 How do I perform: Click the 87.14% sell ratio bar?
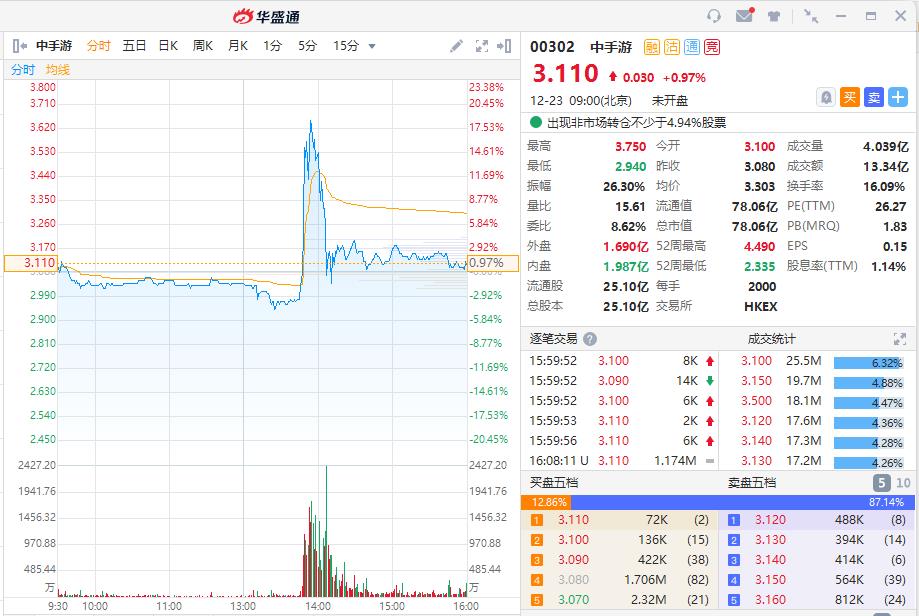coord(743,502)
